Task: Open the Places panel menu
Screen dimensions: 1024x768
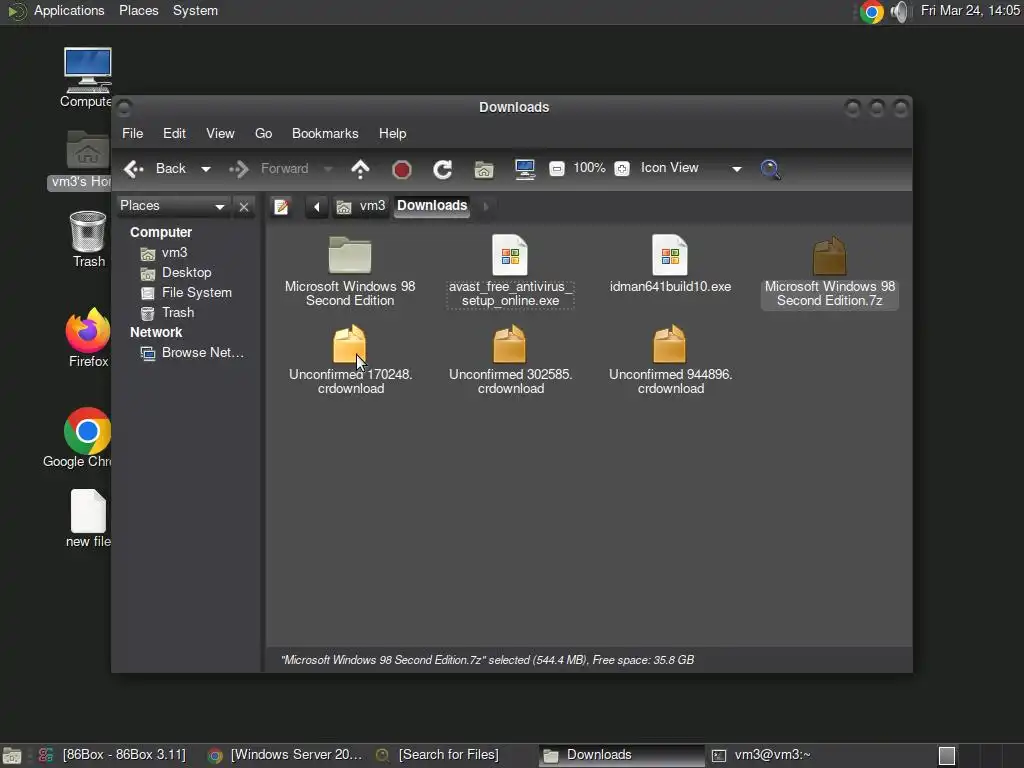Action: (138, 10)
